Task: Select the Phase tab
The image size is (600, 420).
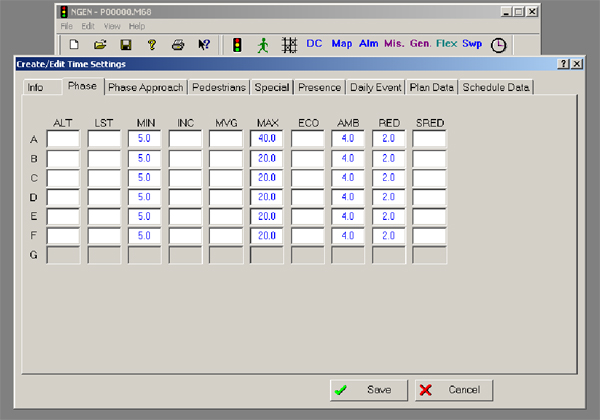Action: pos(82,86)
